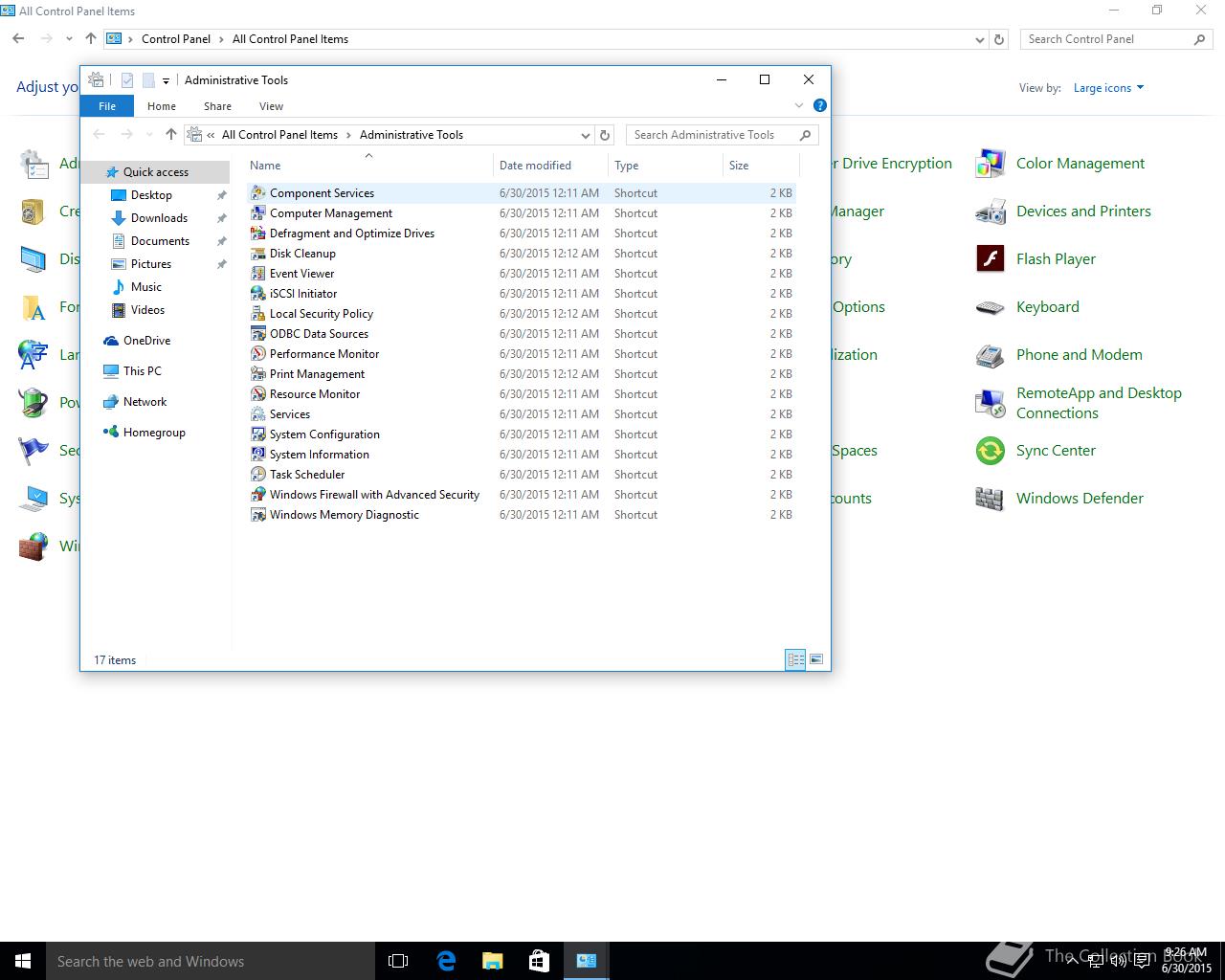This screenshot has width=1225, height=980.
Task: Select the Resource Monitor icon
Action: (x=258, y=393)
